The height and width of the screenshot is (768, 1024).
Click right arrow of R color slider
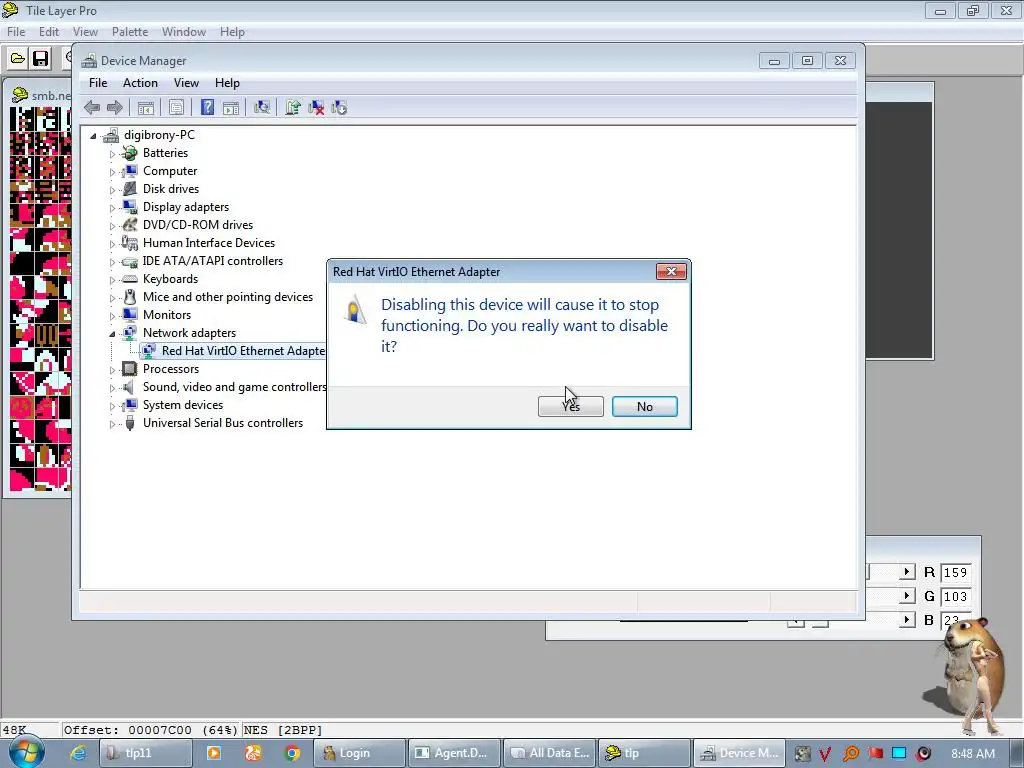[x=906, y=572]
